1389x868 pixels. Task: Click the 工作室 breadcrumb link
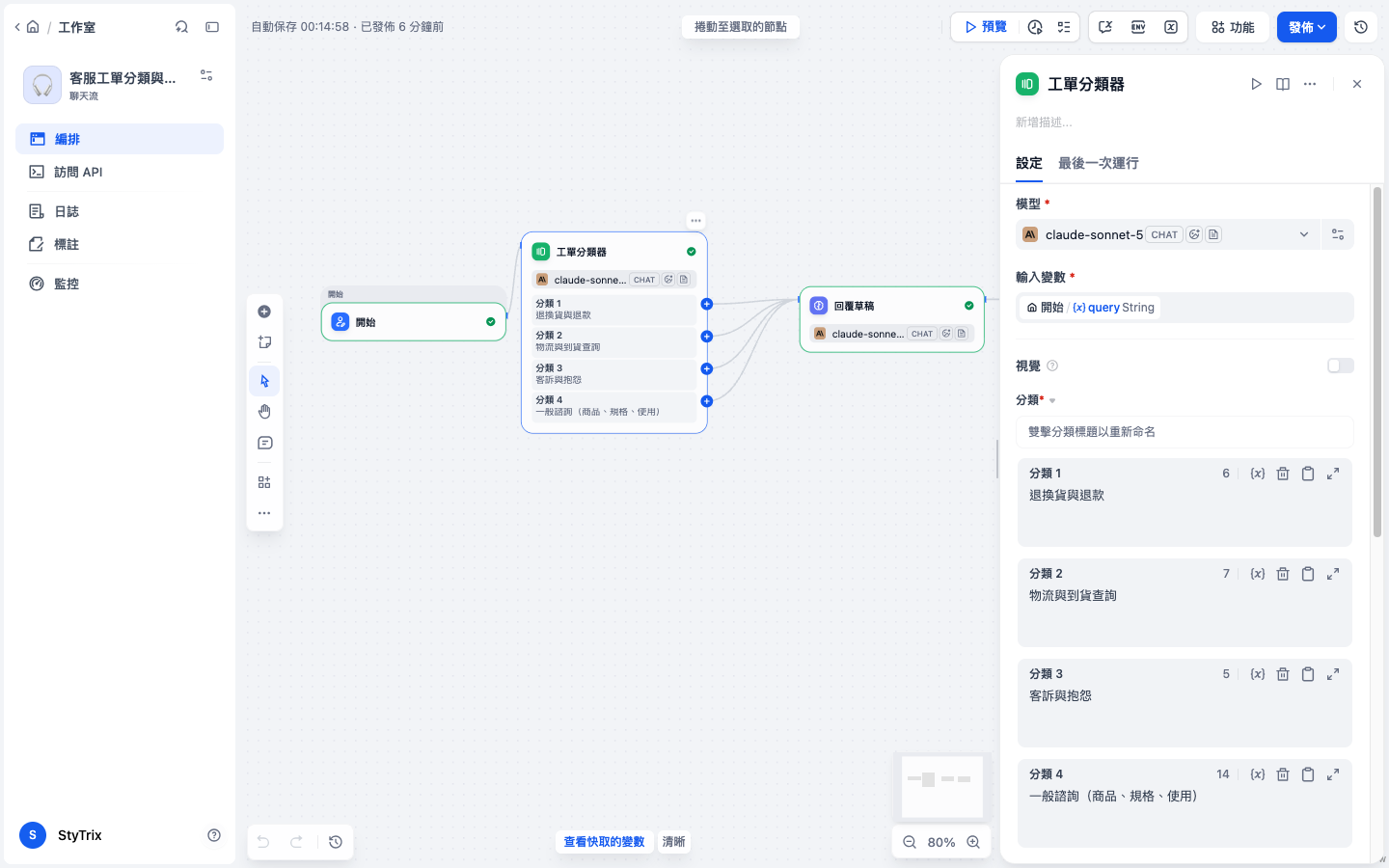coord(76,27)
